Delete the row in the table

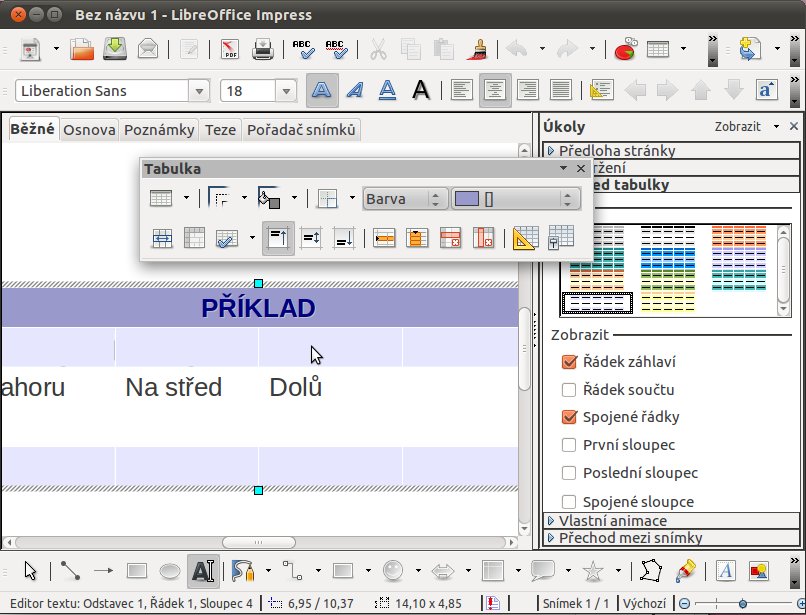[x=450, y=238]
